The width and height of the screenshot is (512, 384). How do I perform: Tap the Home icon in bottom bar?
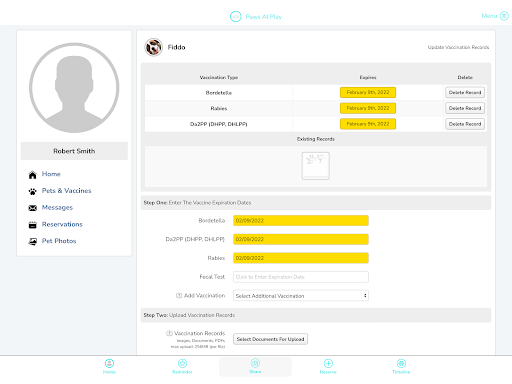(x=109, y=363)
